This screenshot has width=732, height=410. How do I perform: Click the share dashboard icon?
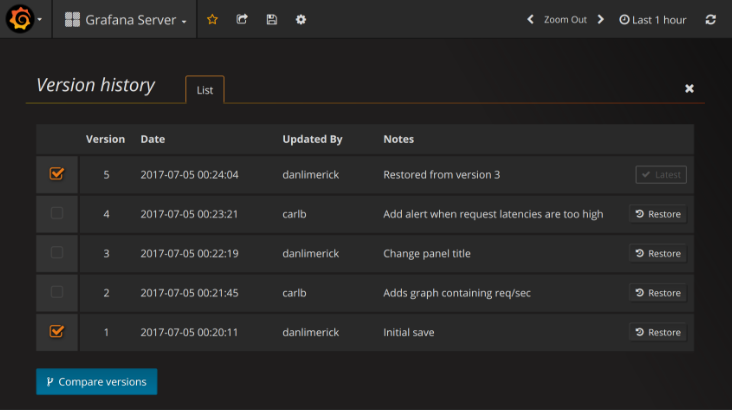[242, 19]
